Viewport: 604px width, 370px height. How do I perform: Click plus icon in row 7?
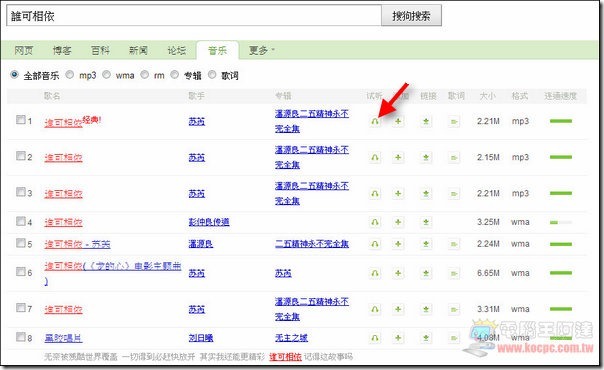[x=398, y=309]
